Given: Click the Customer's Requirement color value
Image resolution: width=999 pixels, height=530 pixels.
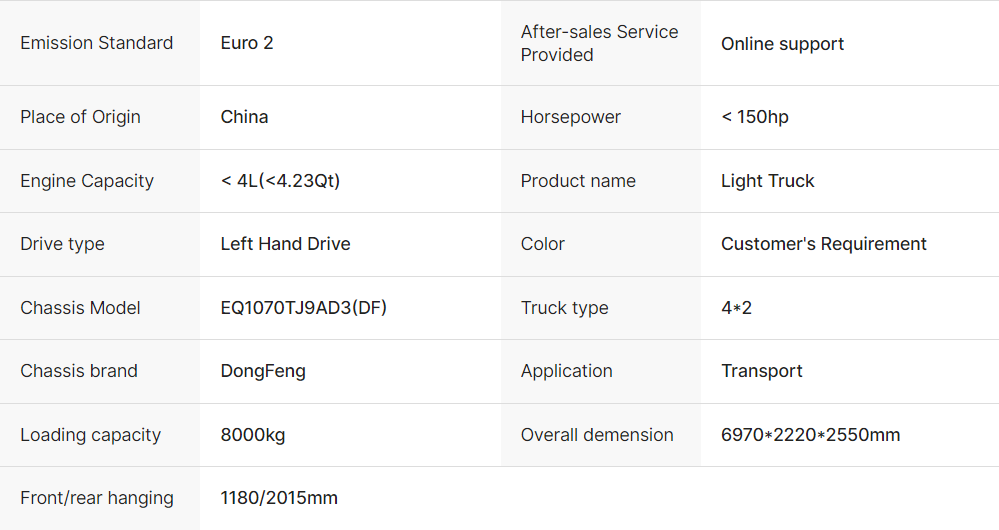Looking at the screenshot, I should click(x=823, y=244).
